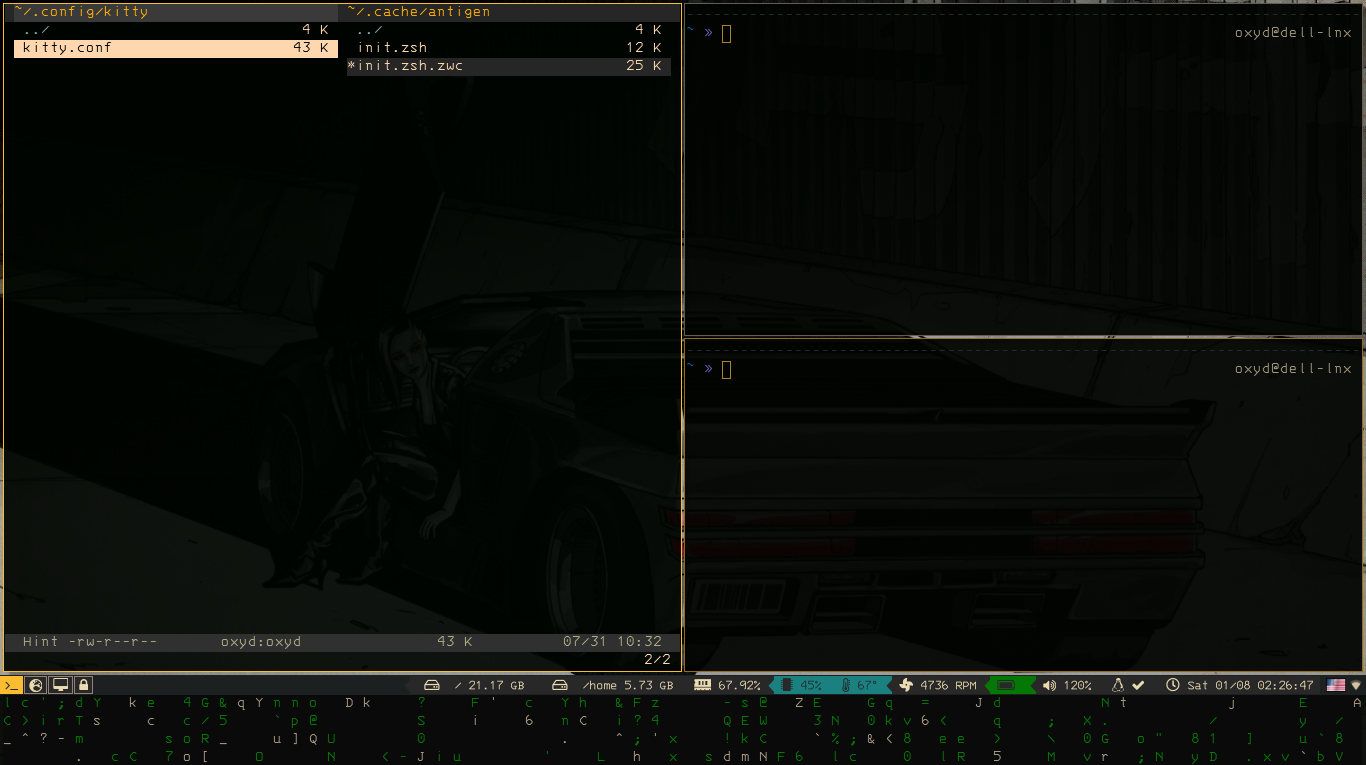Click the Sat 01/08 02:26:47 date
Screen dimensions: 1366x765
(1250, 685)
